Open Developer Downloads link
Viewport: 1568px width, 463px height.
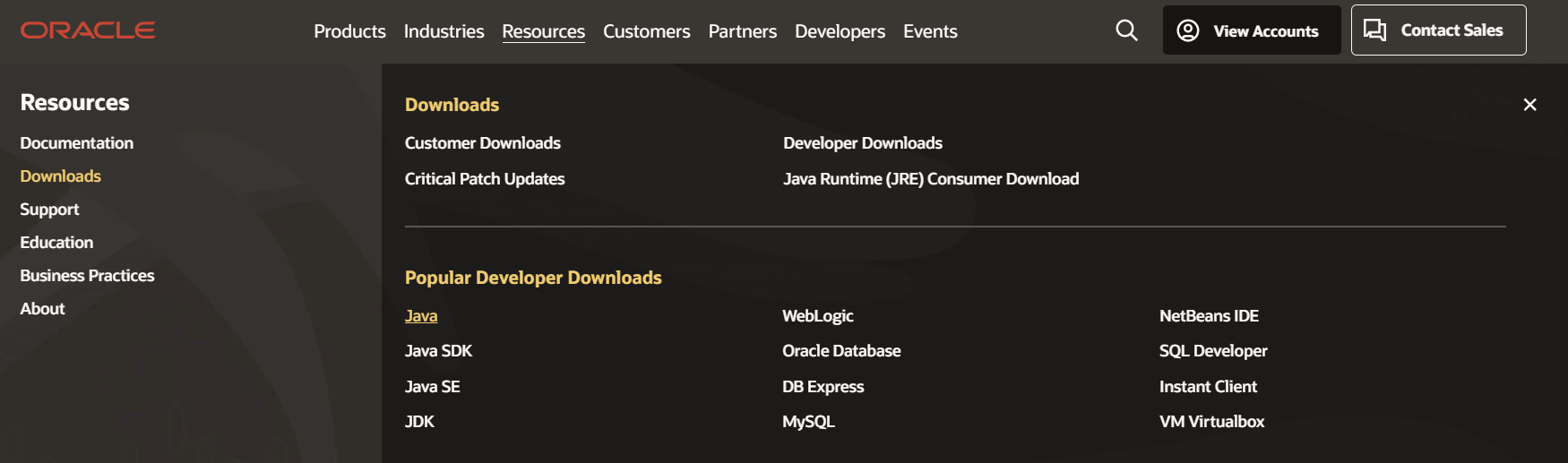point(862,143)
